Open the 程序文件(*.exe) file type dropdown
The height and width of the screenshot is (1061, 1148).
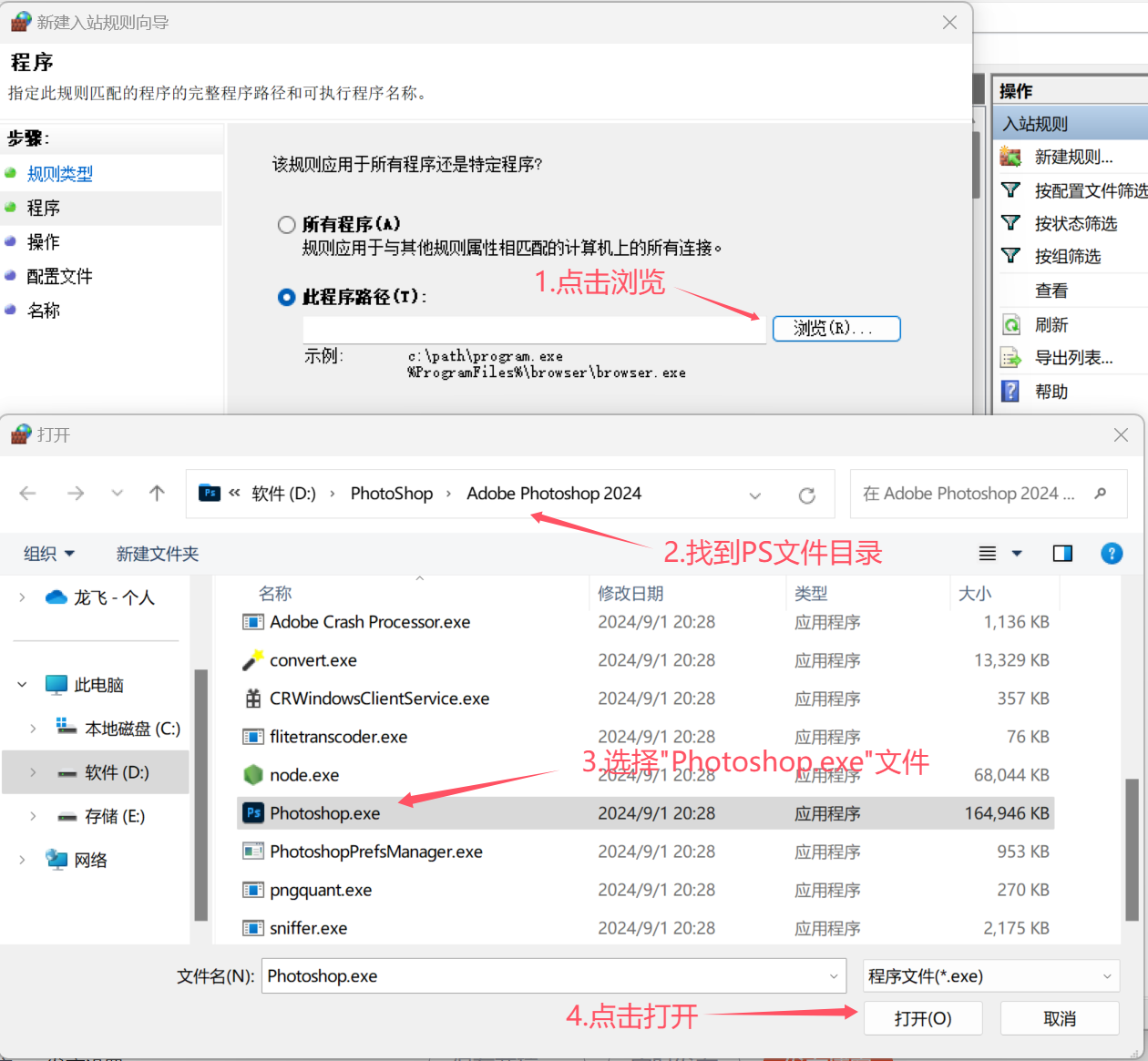tap(1108, 976)
